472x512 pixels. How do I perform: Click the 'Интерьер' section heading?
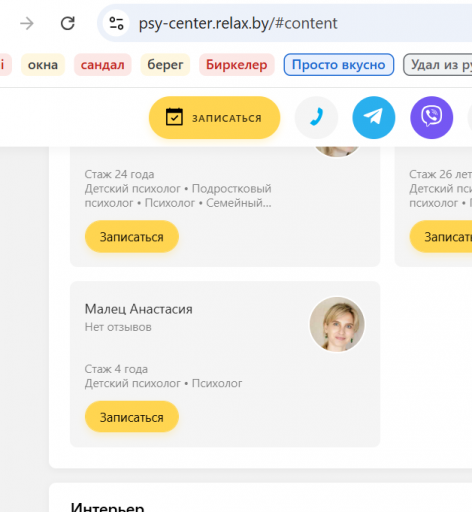(107, 506)
